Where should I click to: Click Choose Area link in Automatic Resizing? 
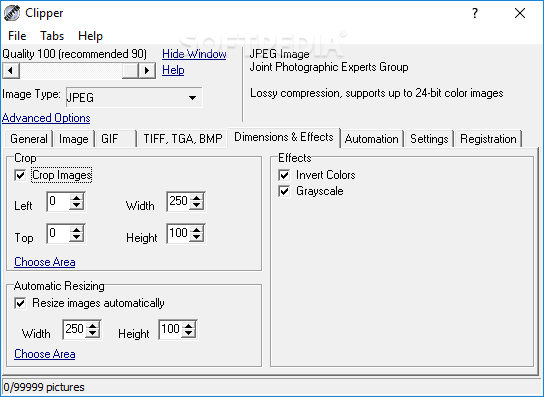point(45,354)
